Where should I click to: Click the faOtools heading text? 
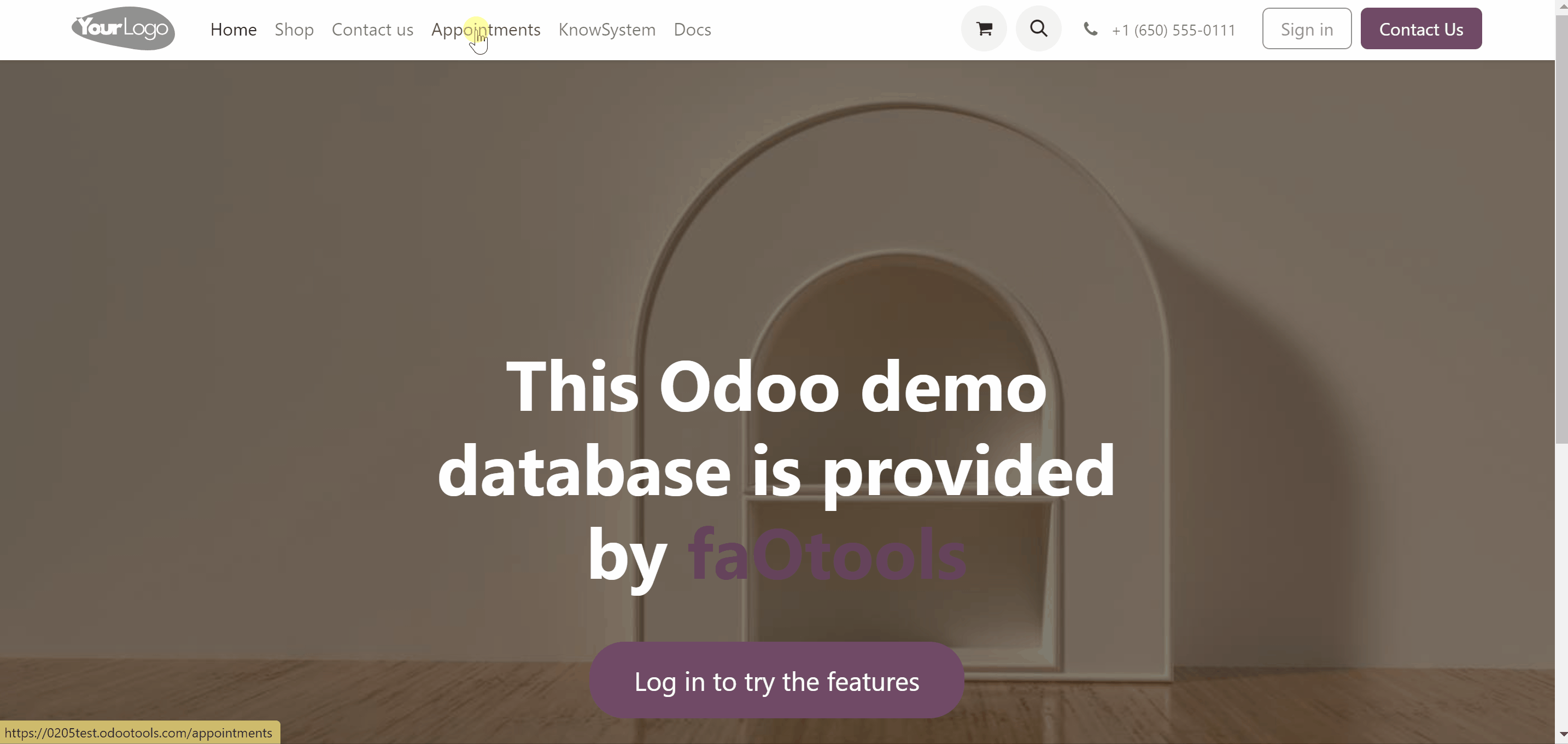(x=827, y=555)
